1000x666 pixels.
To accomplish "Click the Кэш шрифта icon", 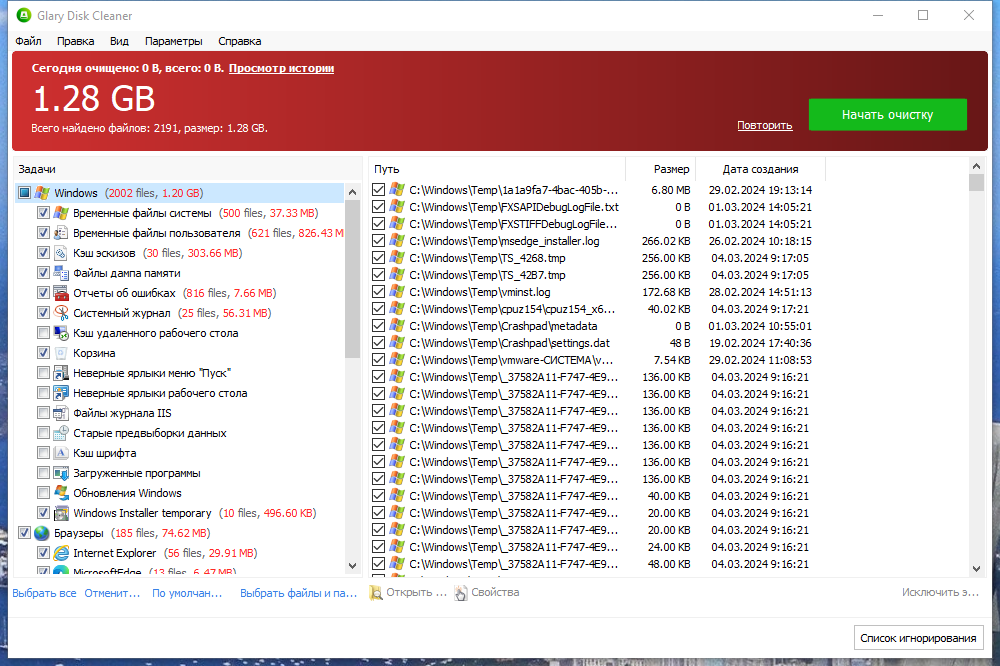I will tap(61, 453).
